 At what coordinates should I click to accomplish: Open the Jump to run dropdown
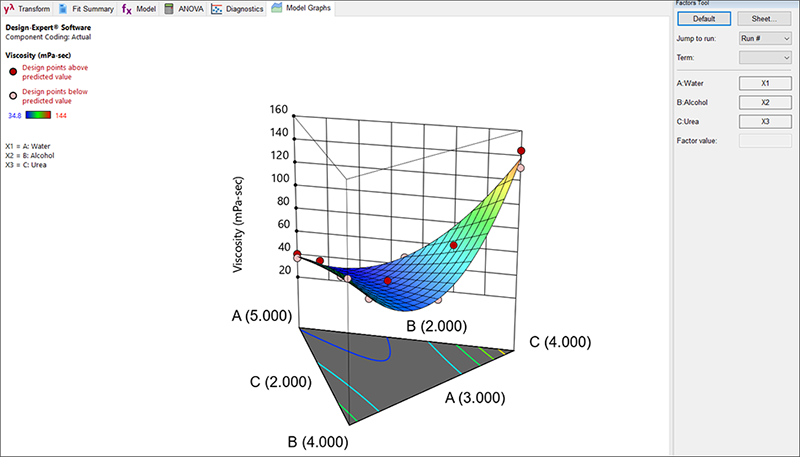(x=765, y=38)
